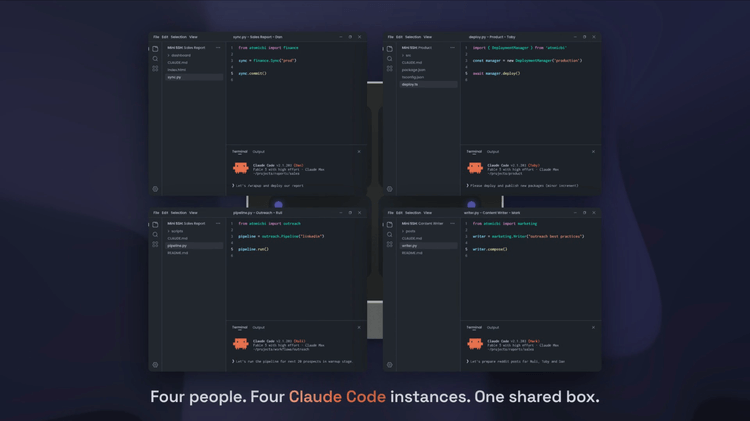Open Explorer icon in the deploy Product window
This screenshot has height=421, width=750.
click(x=389, y=49)
